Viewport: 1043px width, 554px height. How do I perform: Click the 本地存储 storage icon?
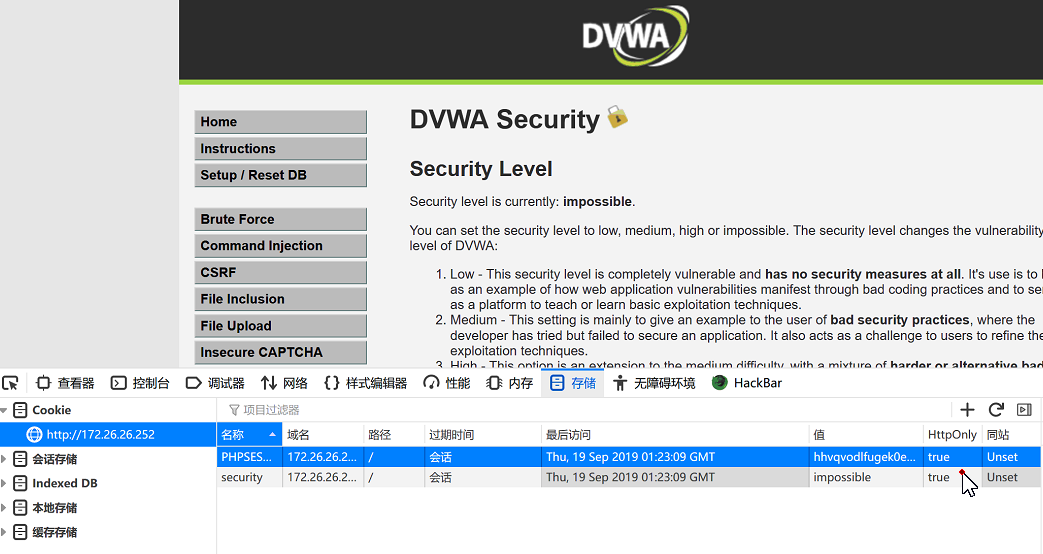click(x=21, y=508)
